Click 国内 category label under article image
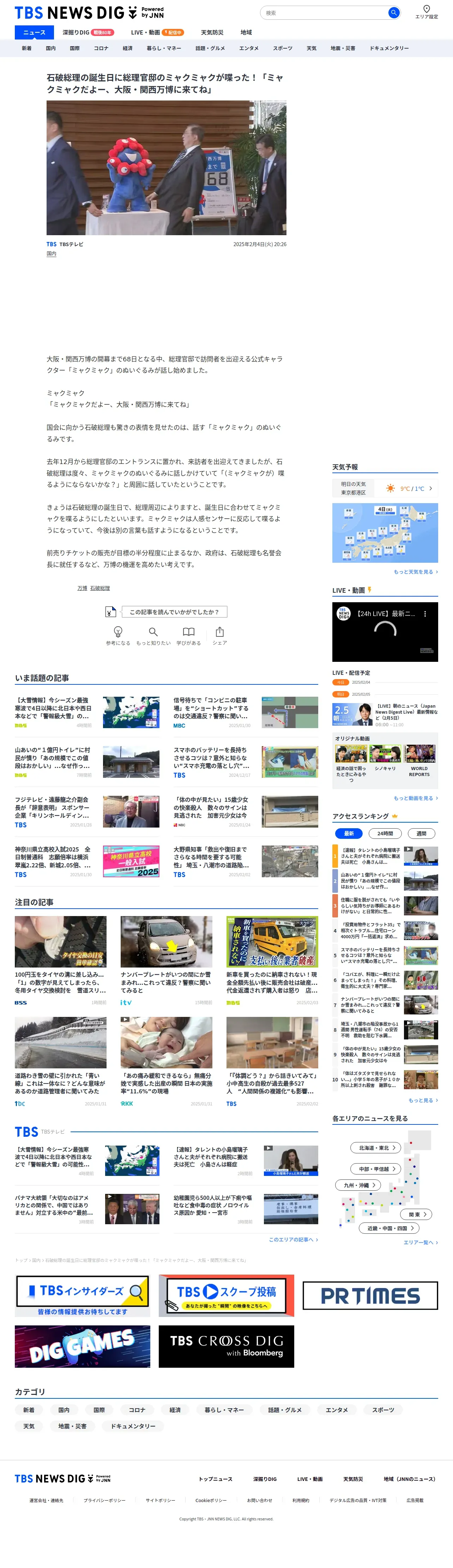The image size is (453, 1568). coord(51,254)
